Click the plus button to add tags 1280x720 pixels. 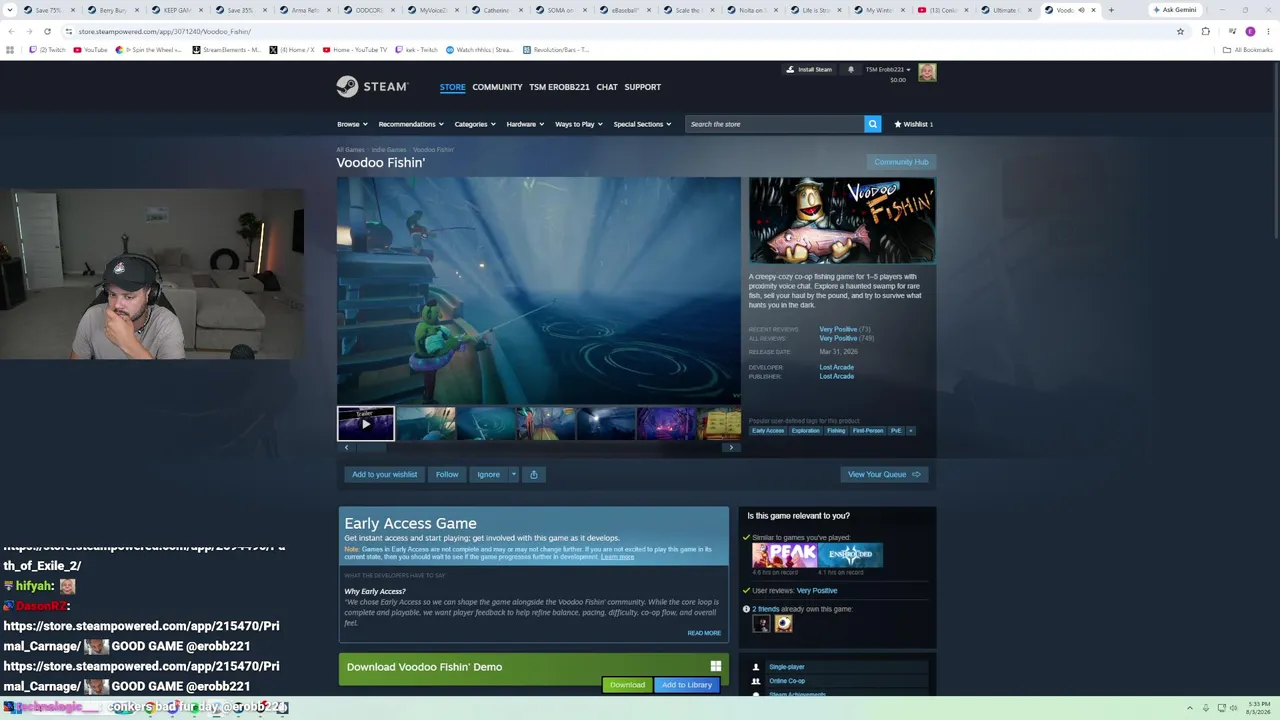910,431
